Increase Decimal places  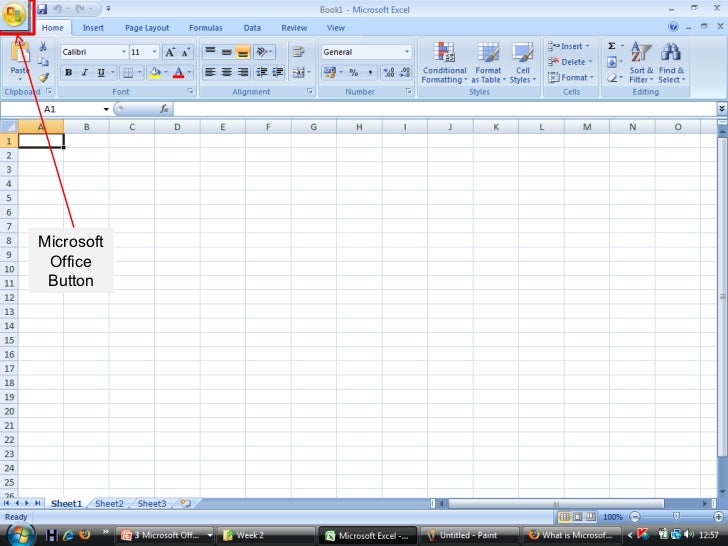(389, 72)
